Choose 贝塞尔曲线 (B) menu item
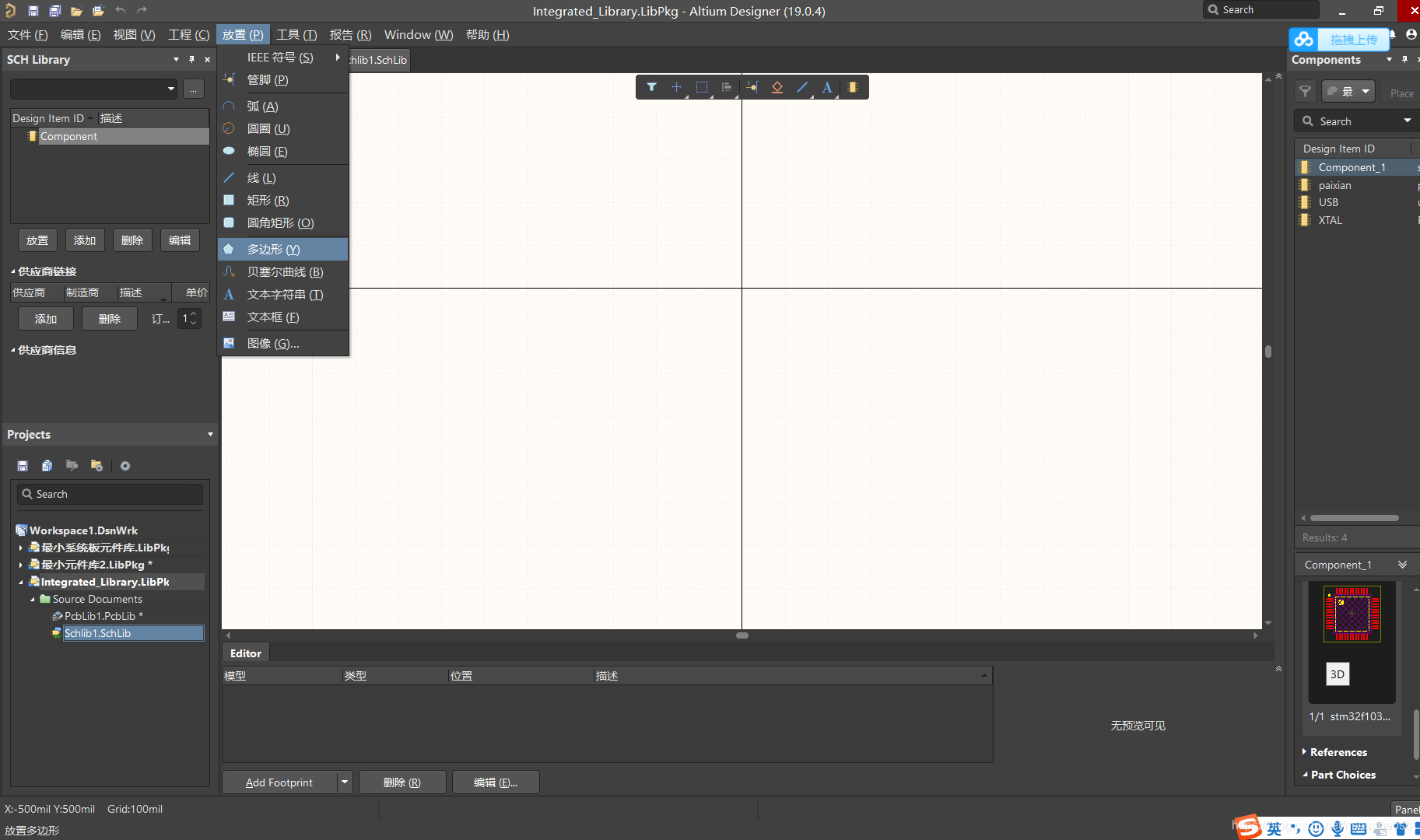 [x=283, y=271]
